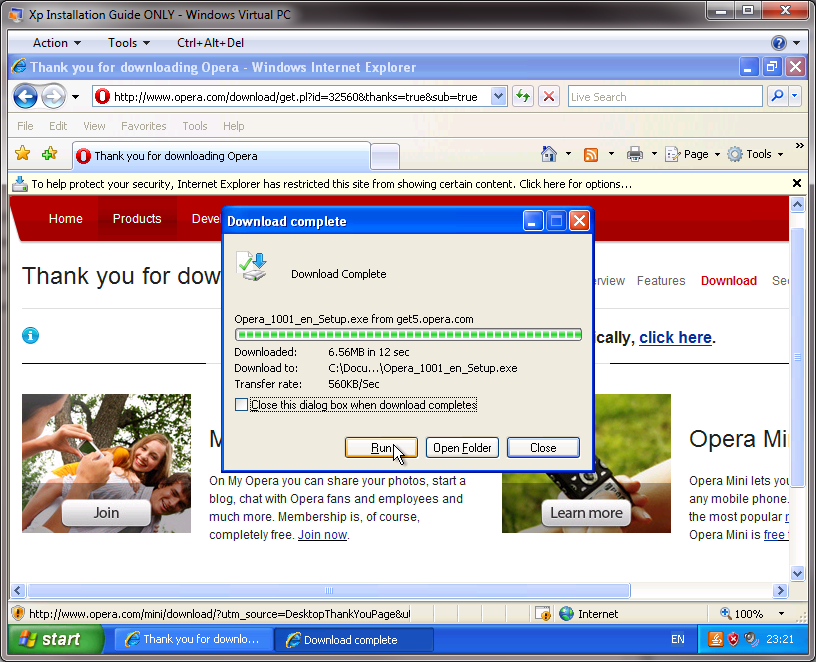The height and width of the screenshot is (662, 816).
Task: Click the information bar security message
Action: tap(332, 184)
